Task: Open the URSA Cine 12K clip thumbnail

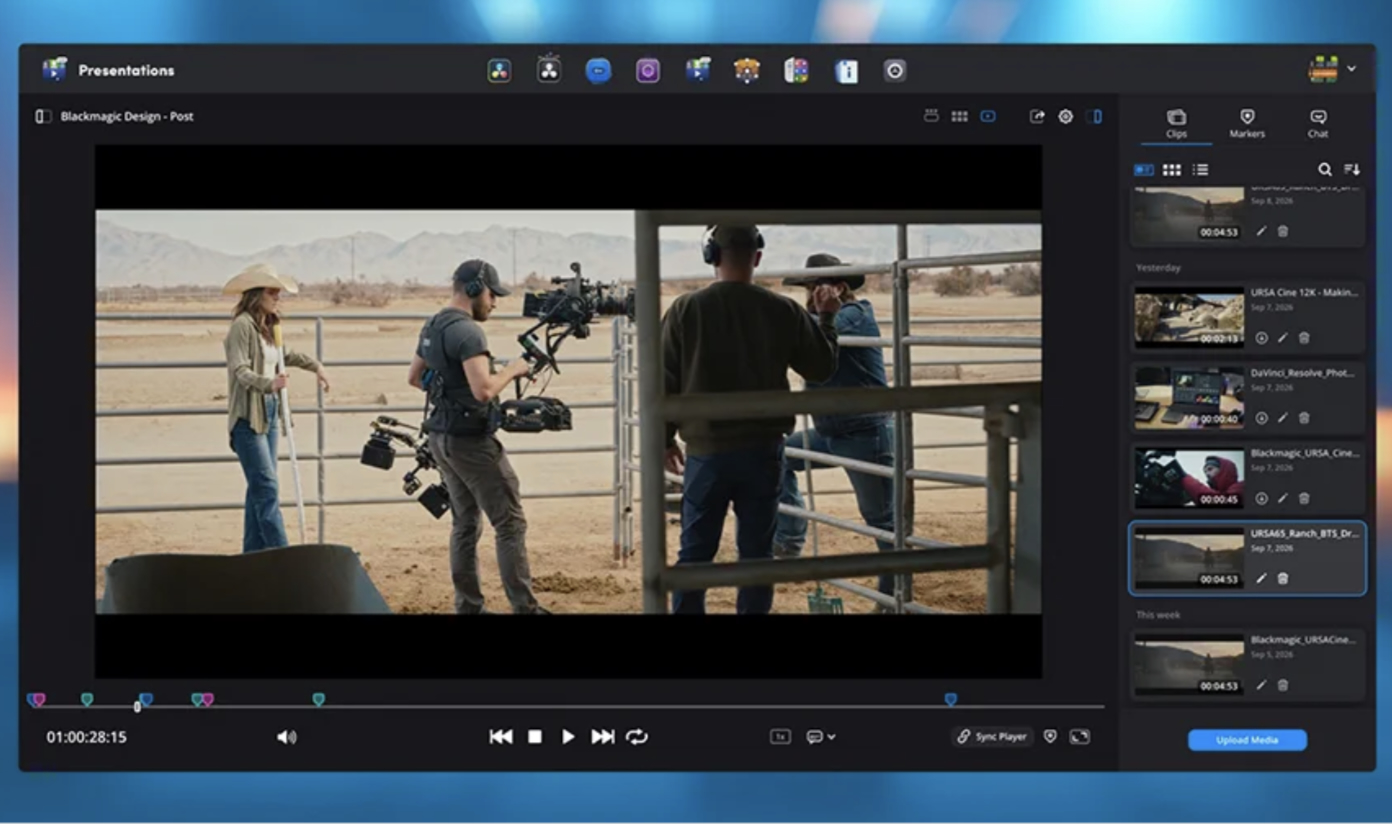Action: tap(1189, 318)
